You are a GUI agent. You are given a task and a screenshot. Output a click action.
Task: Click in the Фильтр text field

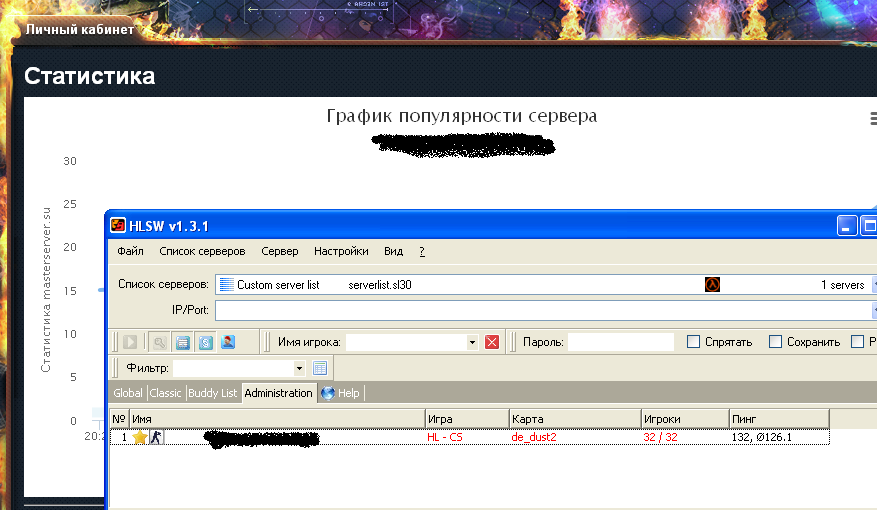(x=233, y=368)
